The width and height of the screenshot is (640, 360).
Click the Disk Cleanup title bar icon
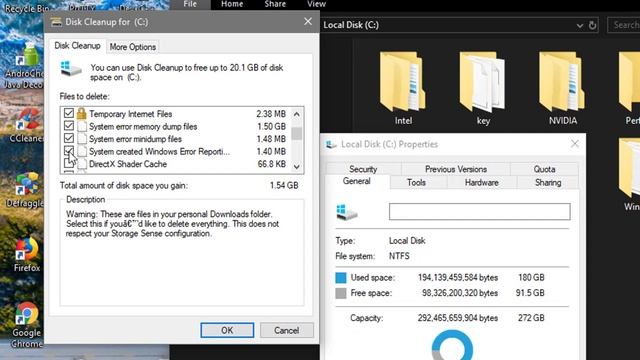[x=56, y=22]
